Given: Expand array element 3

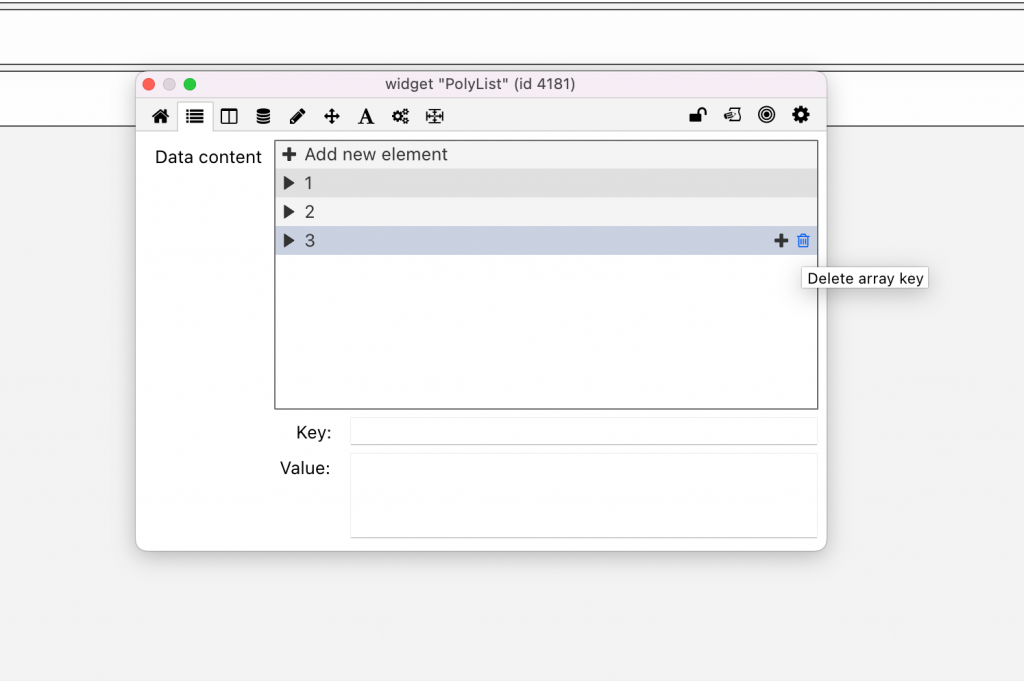Looking at the screenshot, I should tap(289, 241).
